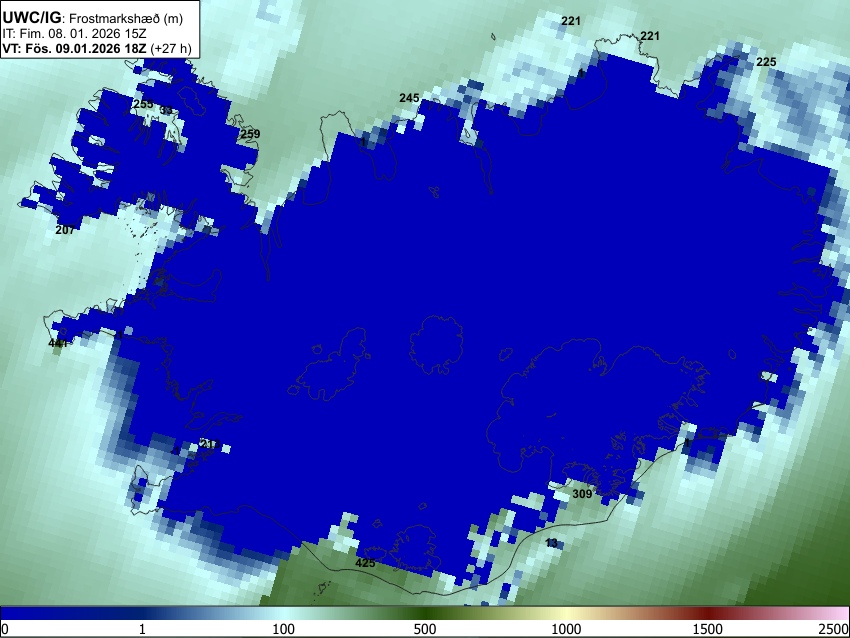This screenshot has height=638, width=850.
Task: Select the map value label "255"
Action: coord(143,104)
